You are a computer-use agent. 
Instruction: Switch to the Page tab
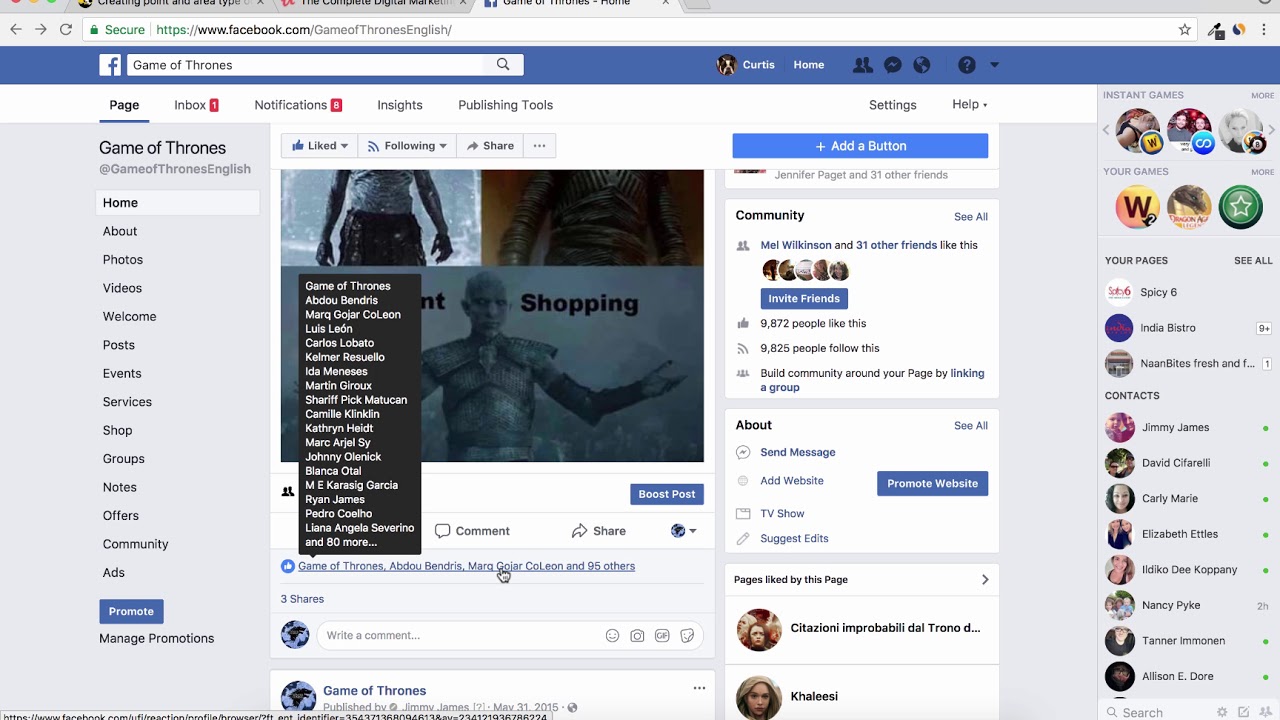coord(124,105)
